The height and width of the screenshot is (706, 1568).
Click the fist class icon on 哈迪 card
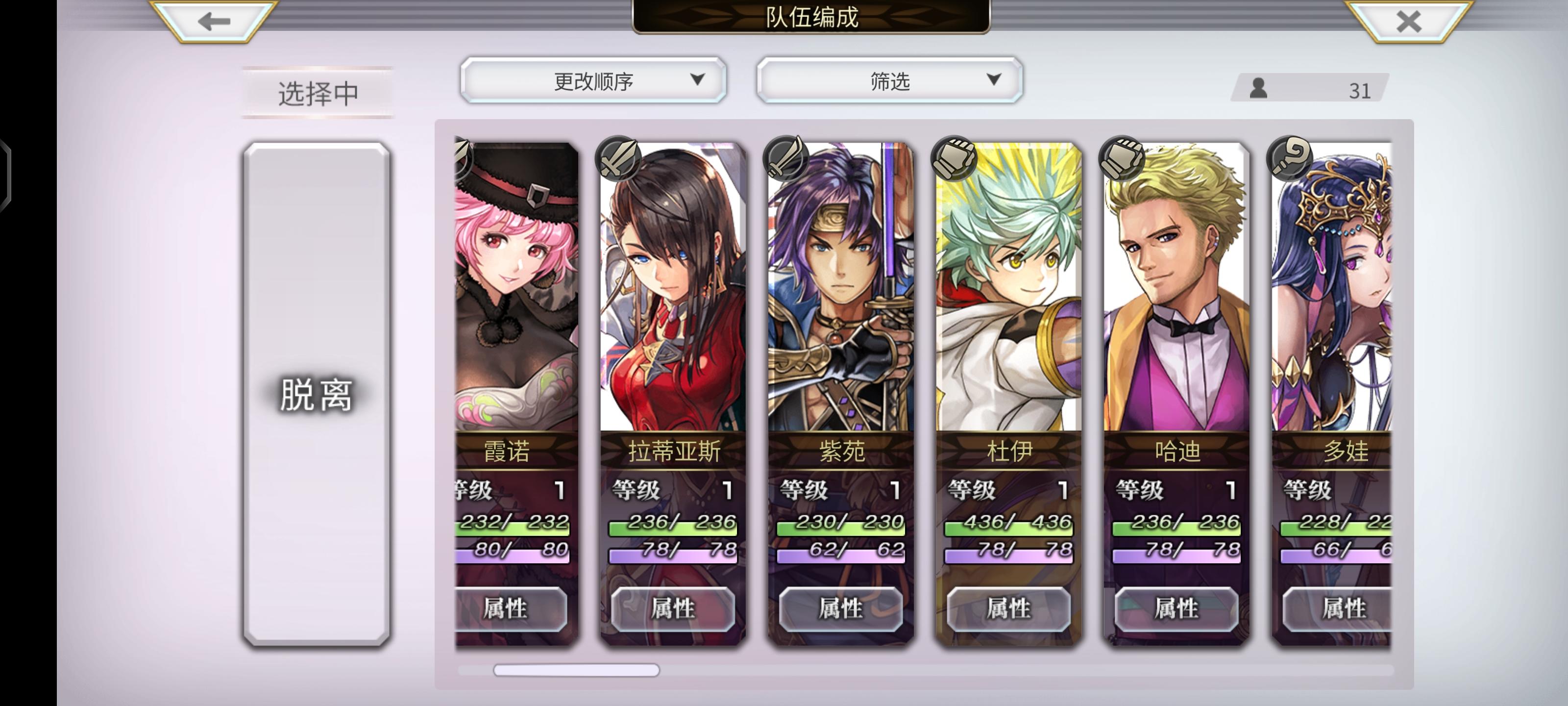coord(1122,158)
